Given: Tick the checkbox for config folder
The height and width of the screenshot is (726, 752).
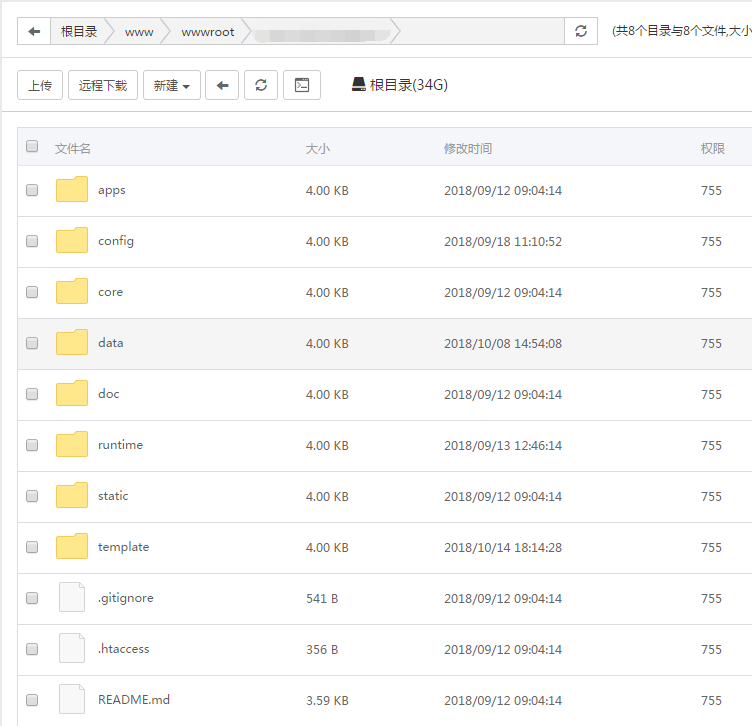Looking at the screenshot, I should coord(32,241).
